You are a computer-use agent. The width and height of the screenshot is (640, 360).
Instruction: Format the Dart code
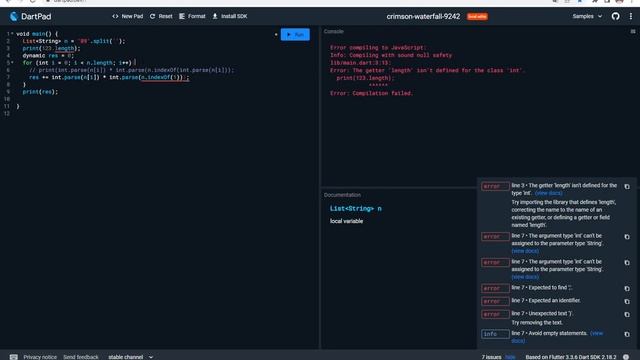click(x=192, y=16)
